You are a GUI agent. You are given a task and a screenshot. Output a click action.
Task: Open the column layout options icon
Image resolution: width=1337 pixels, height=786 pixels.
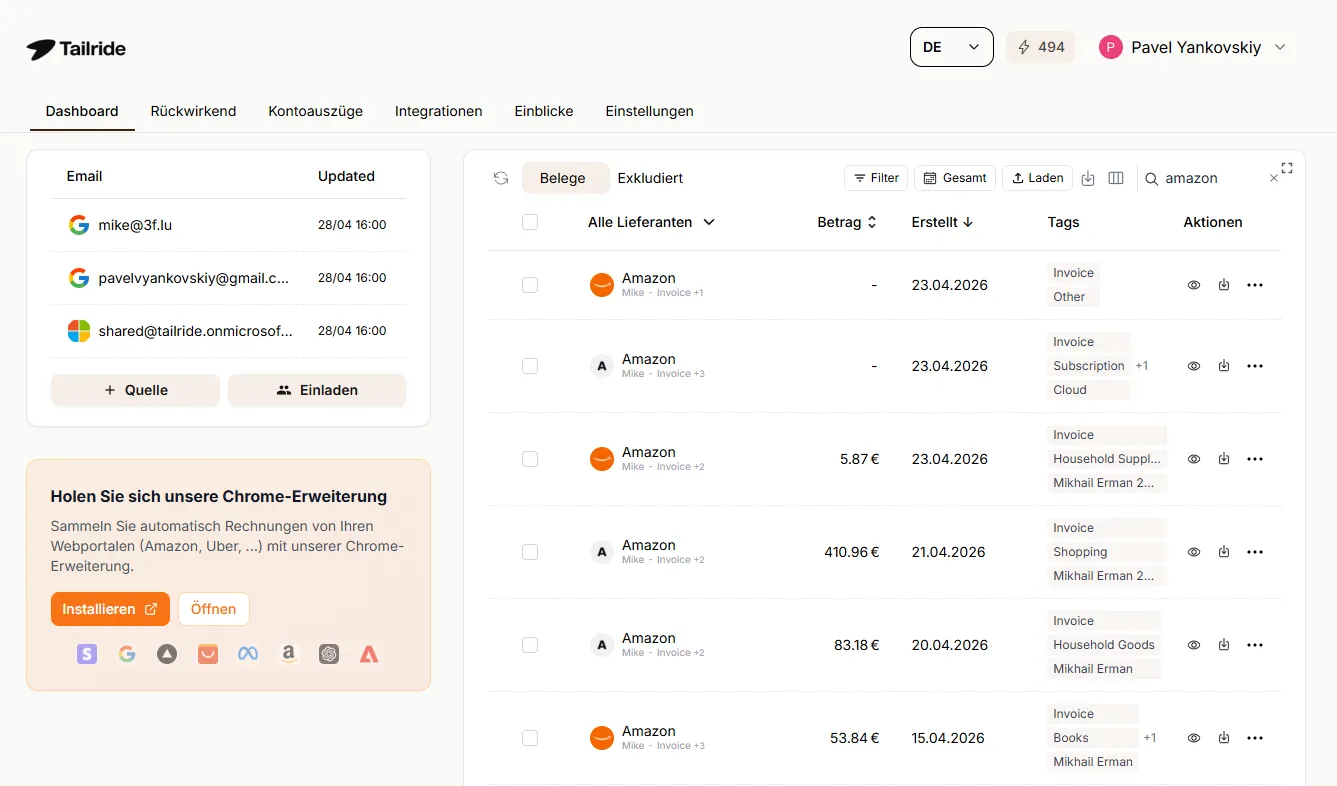point(1116,177)
